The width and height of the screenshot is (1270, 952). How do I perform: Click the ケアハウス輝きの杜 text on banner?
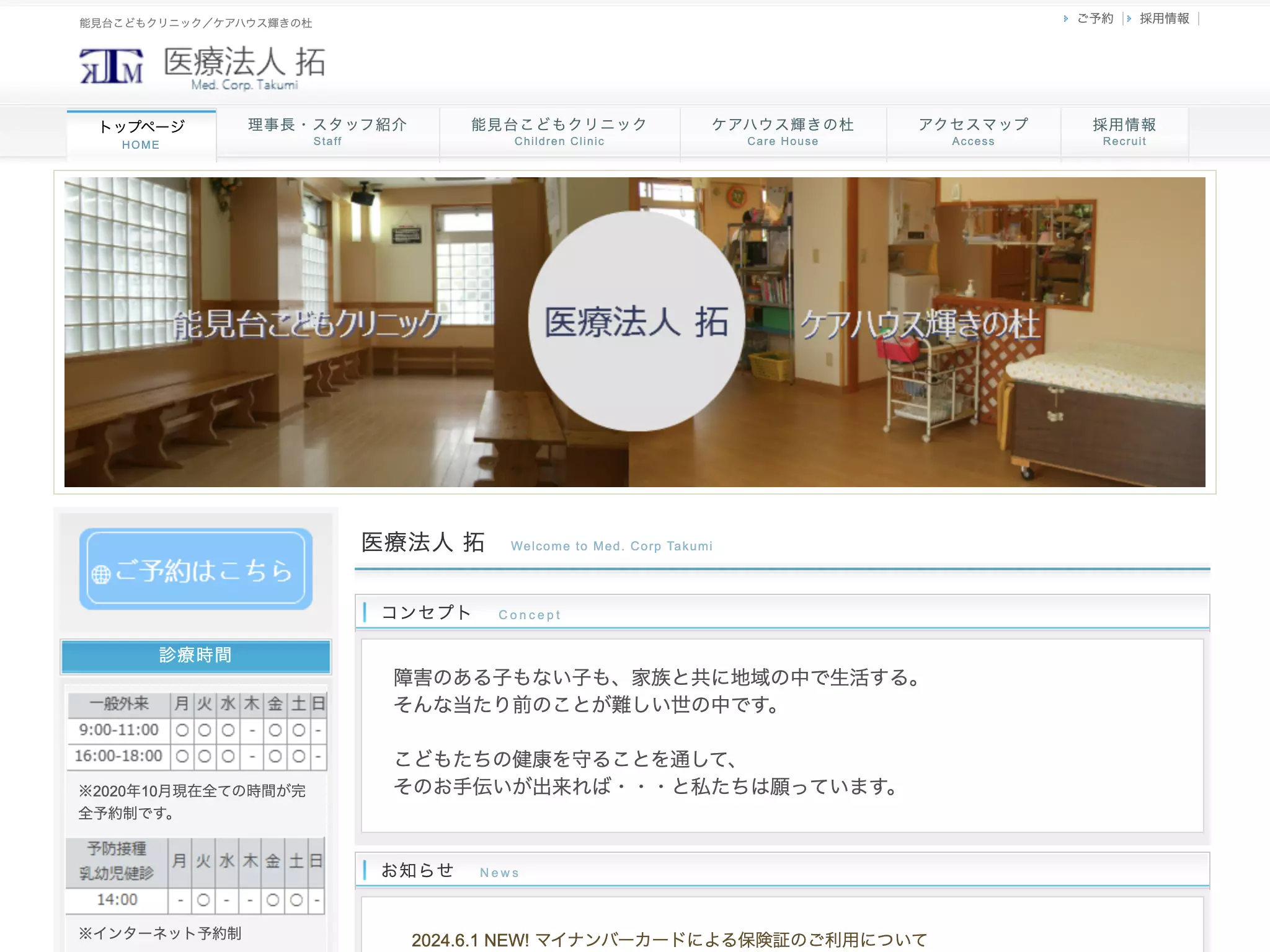(920, 324)
